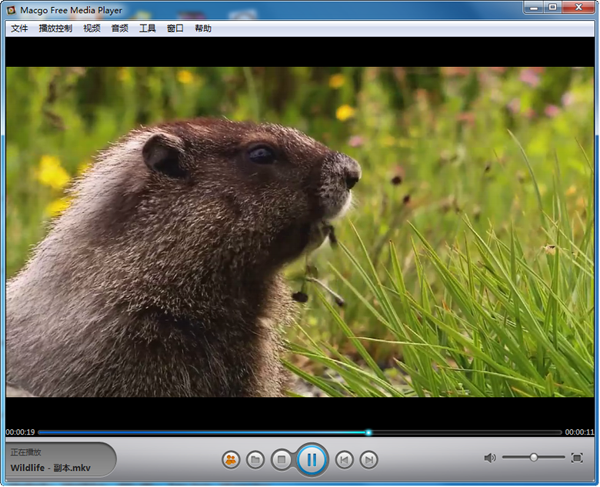The image size is (600, 487).
Task: Open the 播放控制 menu
Action: (x=55, y=29)
